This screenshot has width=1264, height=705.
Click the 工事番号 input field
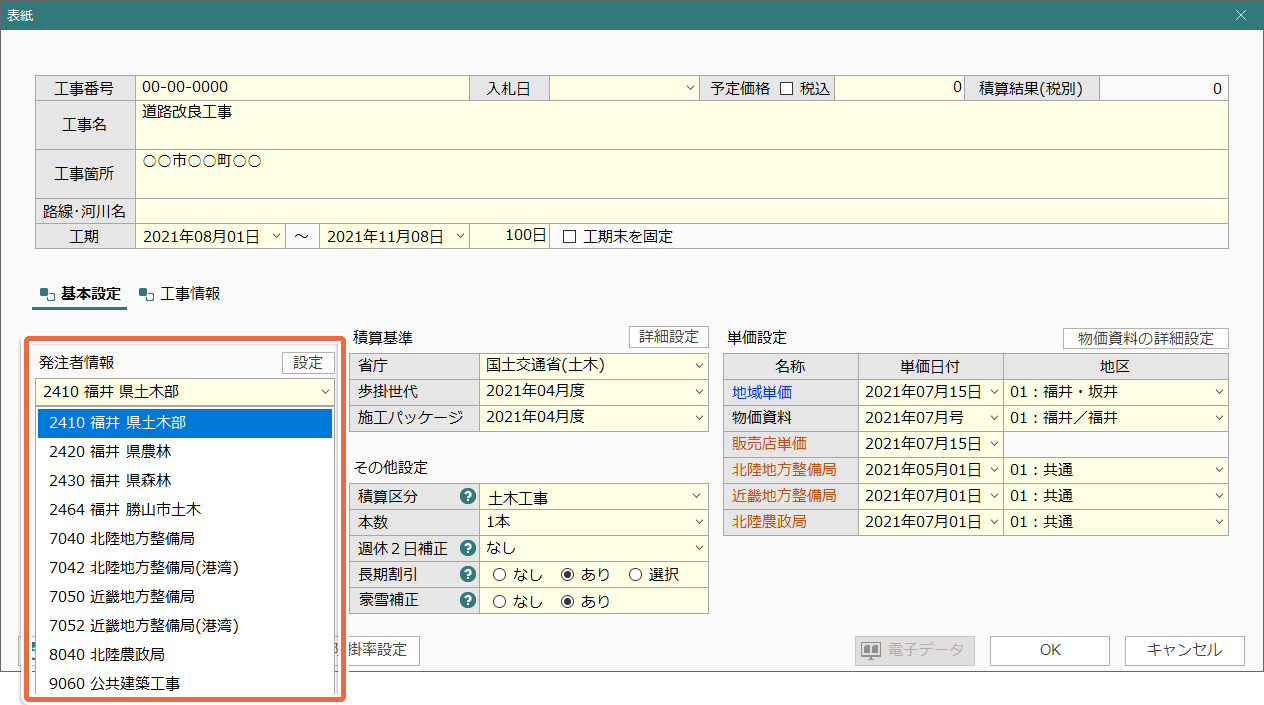pos(302,88)
